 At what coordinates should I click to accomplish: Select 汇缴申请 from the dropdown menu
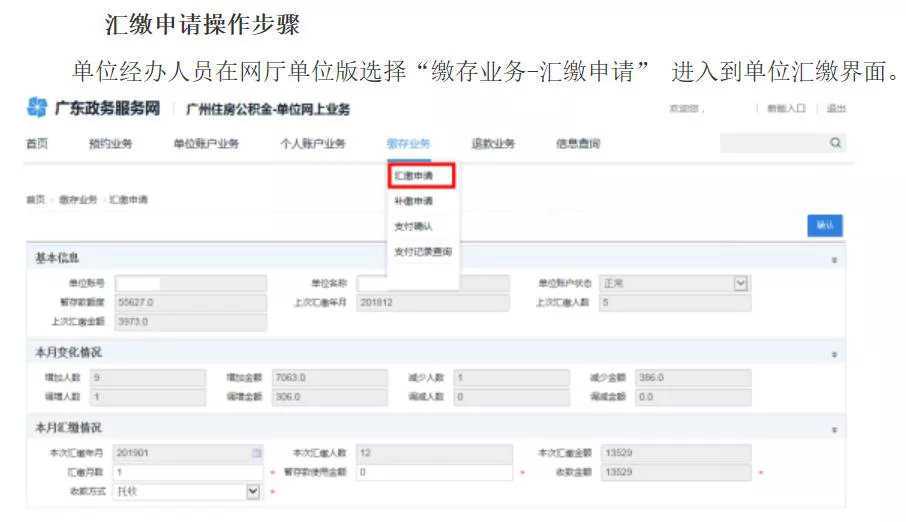click(x=419, y=176)
